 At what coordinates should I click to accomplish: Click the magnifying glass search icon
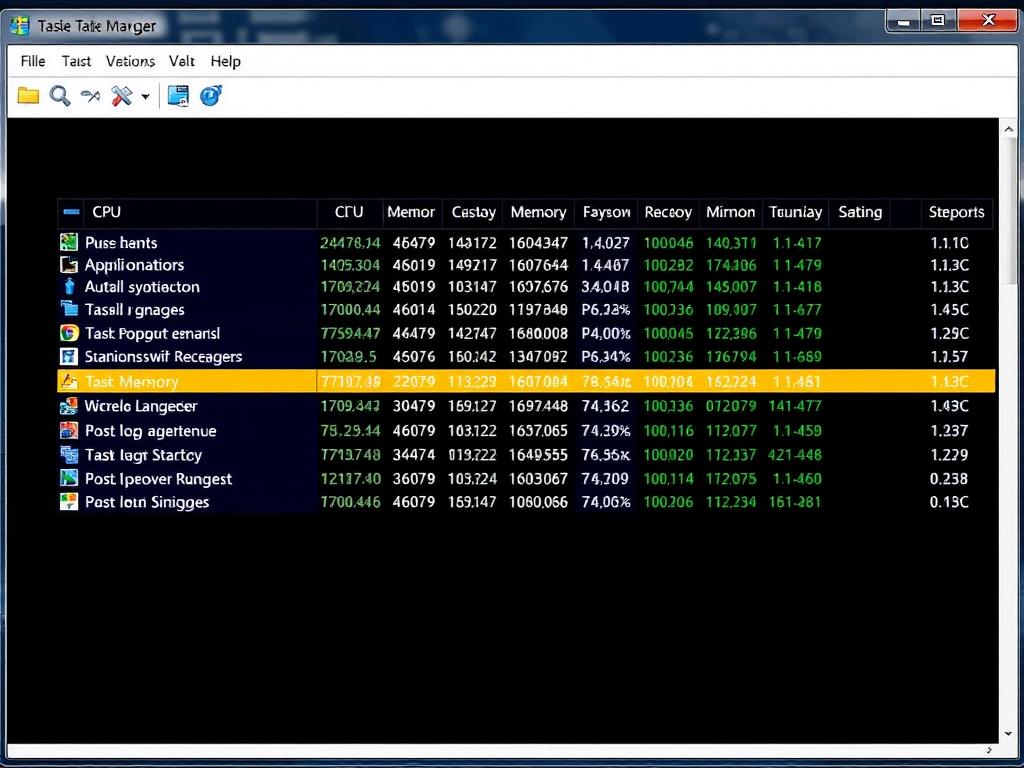click(60, 96)
